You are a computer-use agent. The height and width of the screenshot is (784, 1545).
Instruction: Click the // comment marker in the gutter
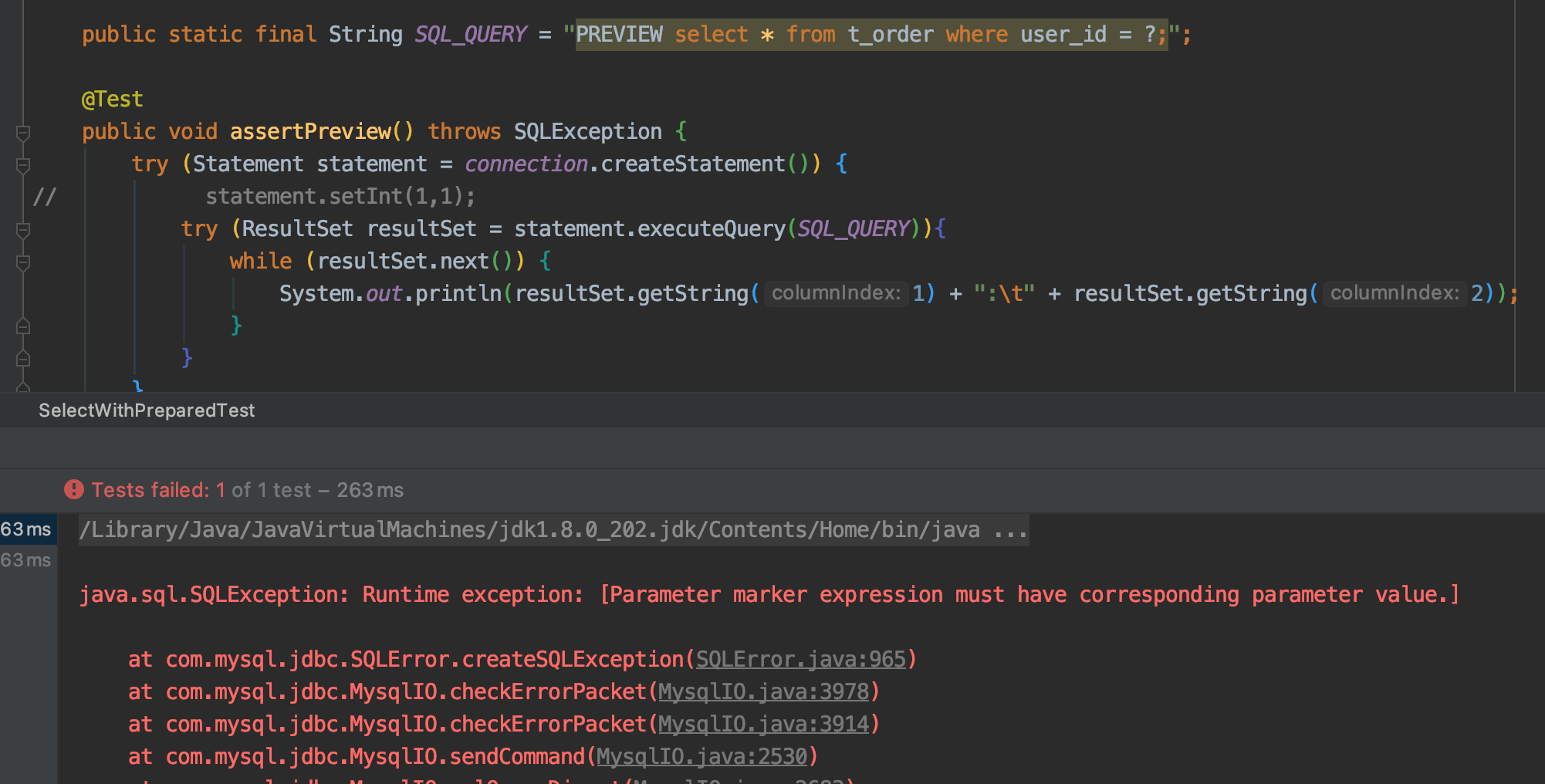click(x=45, y=197)
